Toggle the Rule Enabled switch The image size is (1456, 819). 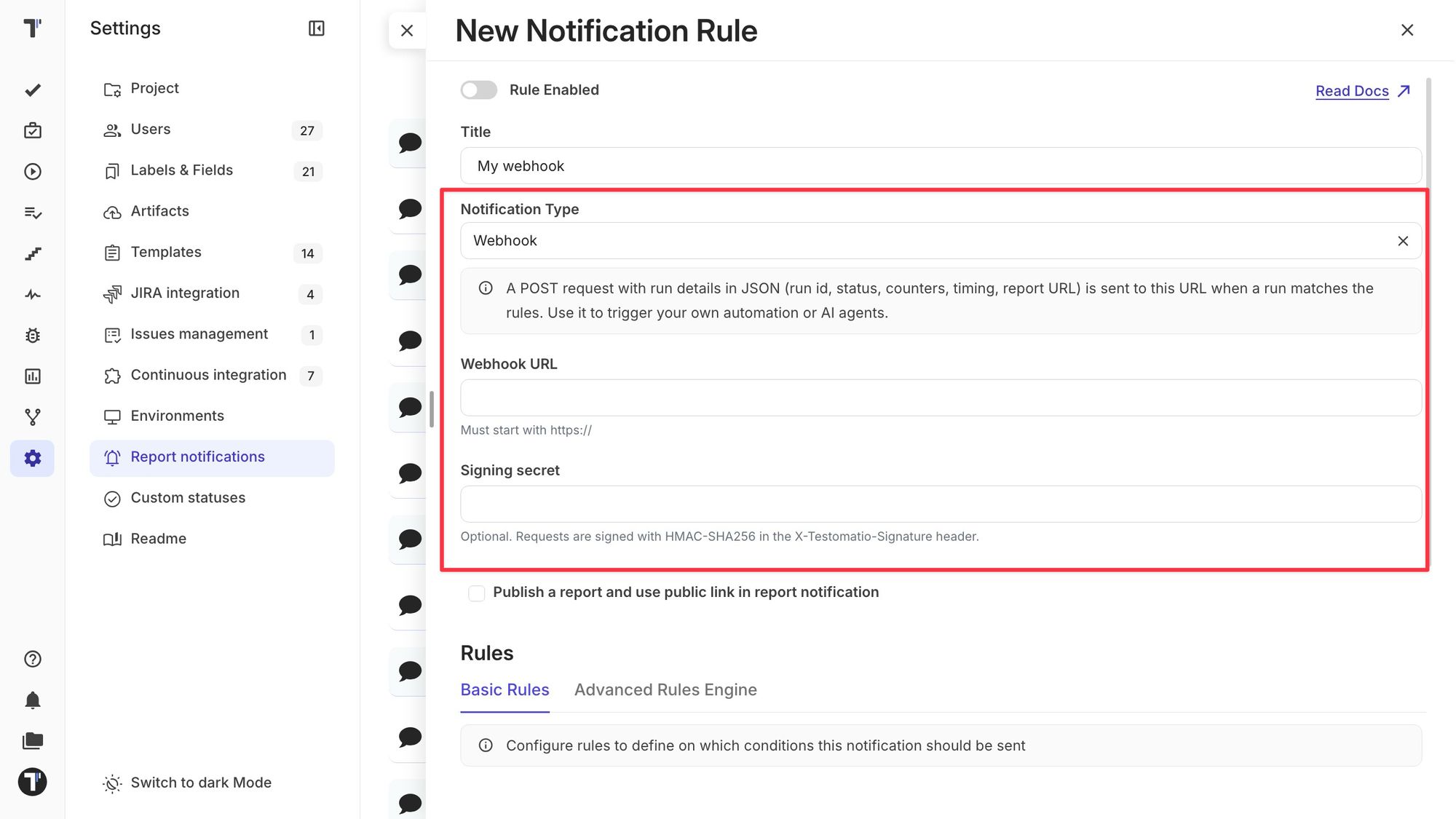tap(479, 90)
